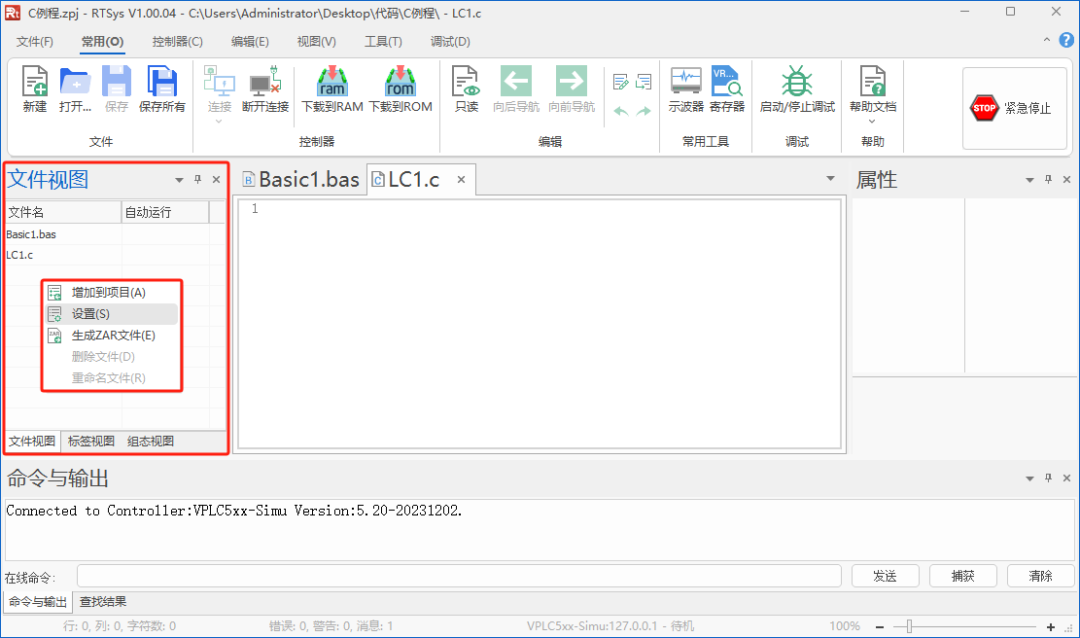
Task: Switch to the Basic1.bas editor tab
Action: 301,179
